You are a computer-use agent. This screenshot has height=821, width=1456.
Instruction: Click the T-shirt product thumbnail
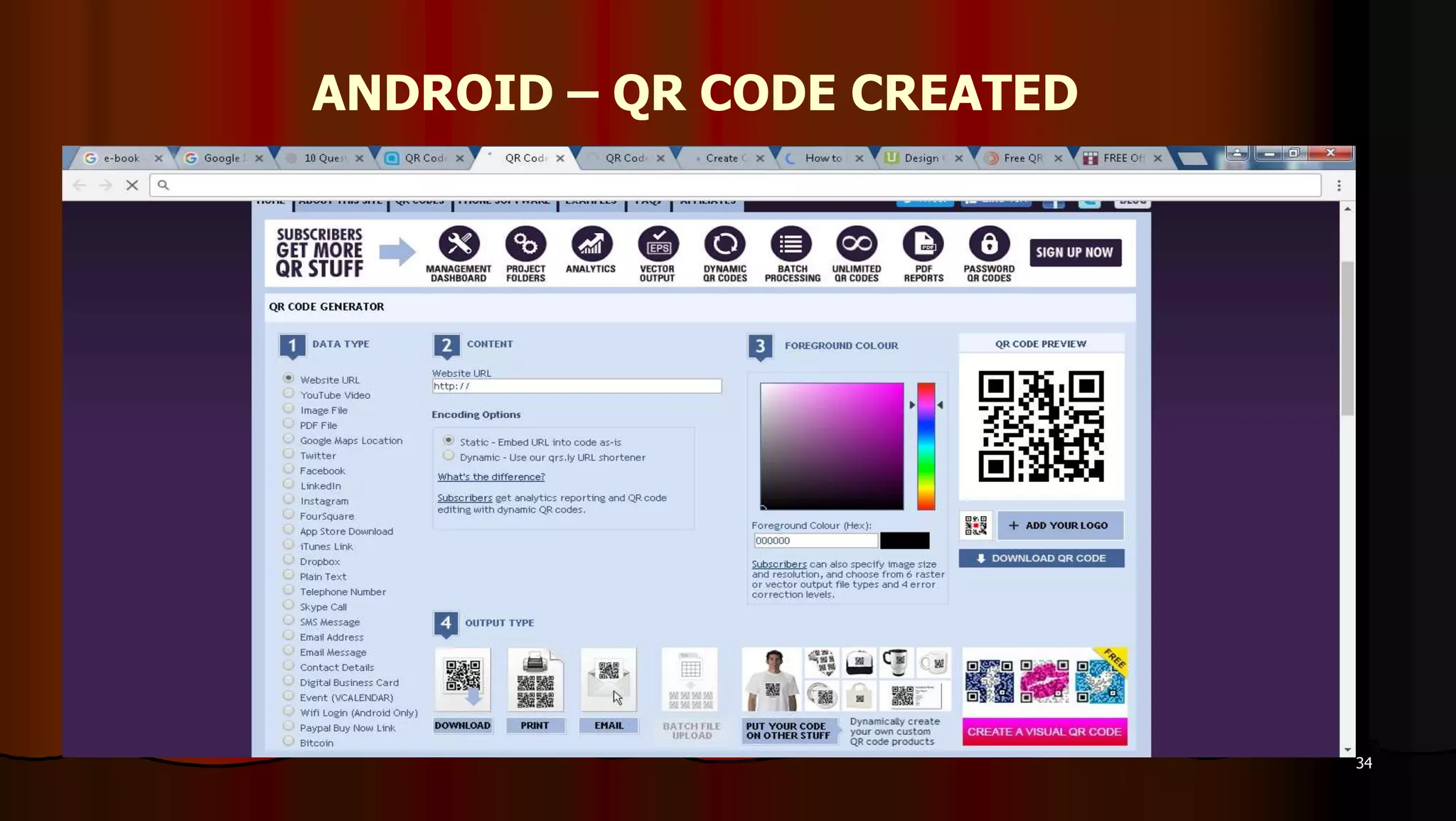pos(772,680)
